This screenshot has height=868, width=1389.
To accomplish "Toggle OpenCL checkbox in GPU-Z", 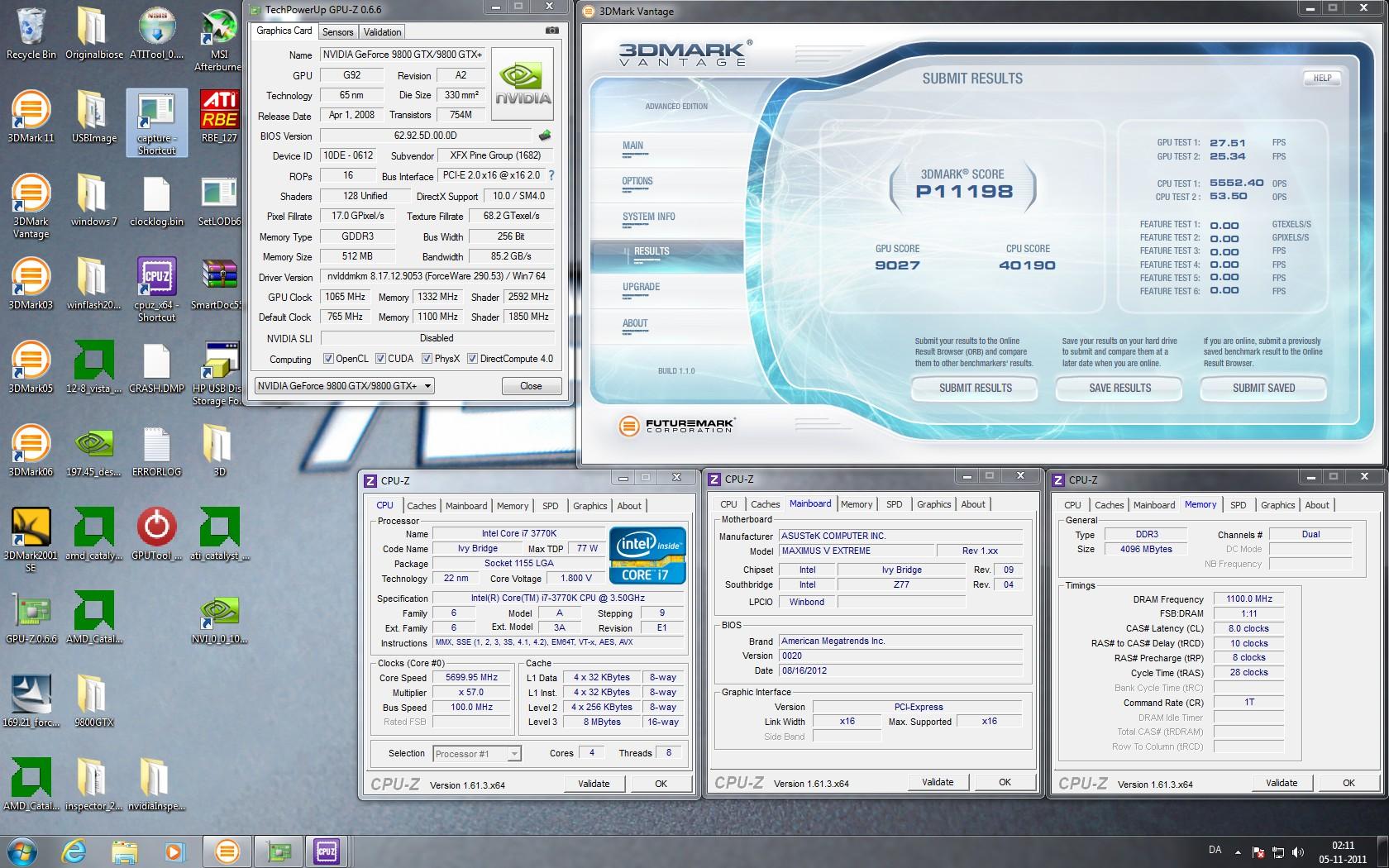I will (x=328, y=359).
